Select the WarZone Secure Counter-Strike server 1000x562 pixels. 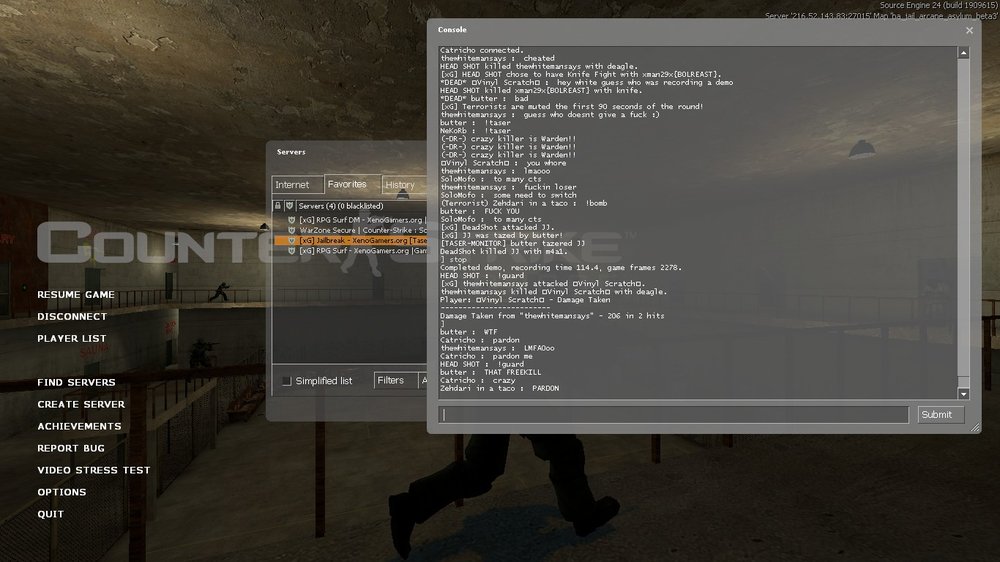tap(350, 230)
